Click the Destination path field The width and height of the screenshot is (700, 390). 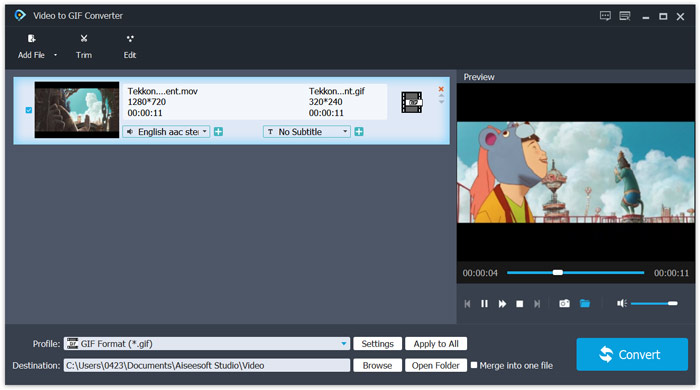pos(207,365)
